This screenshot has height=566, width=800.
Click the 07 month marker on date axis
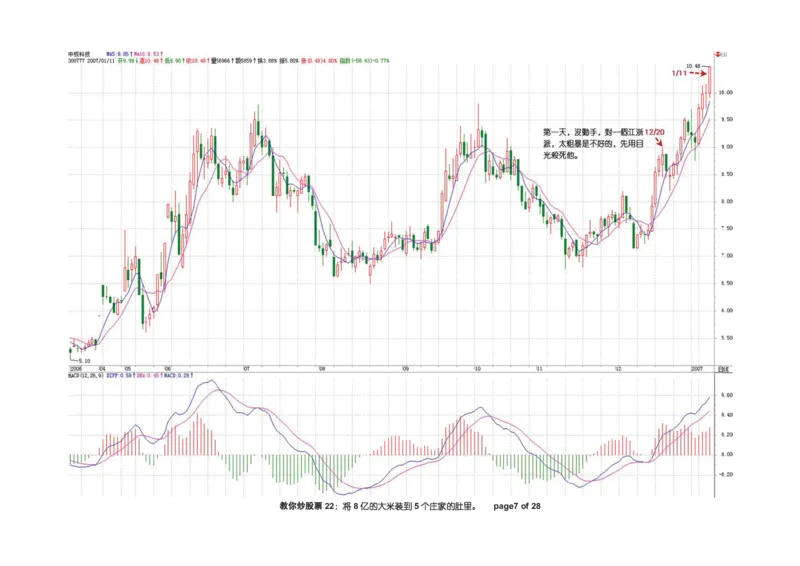click(x=247, y=369)
